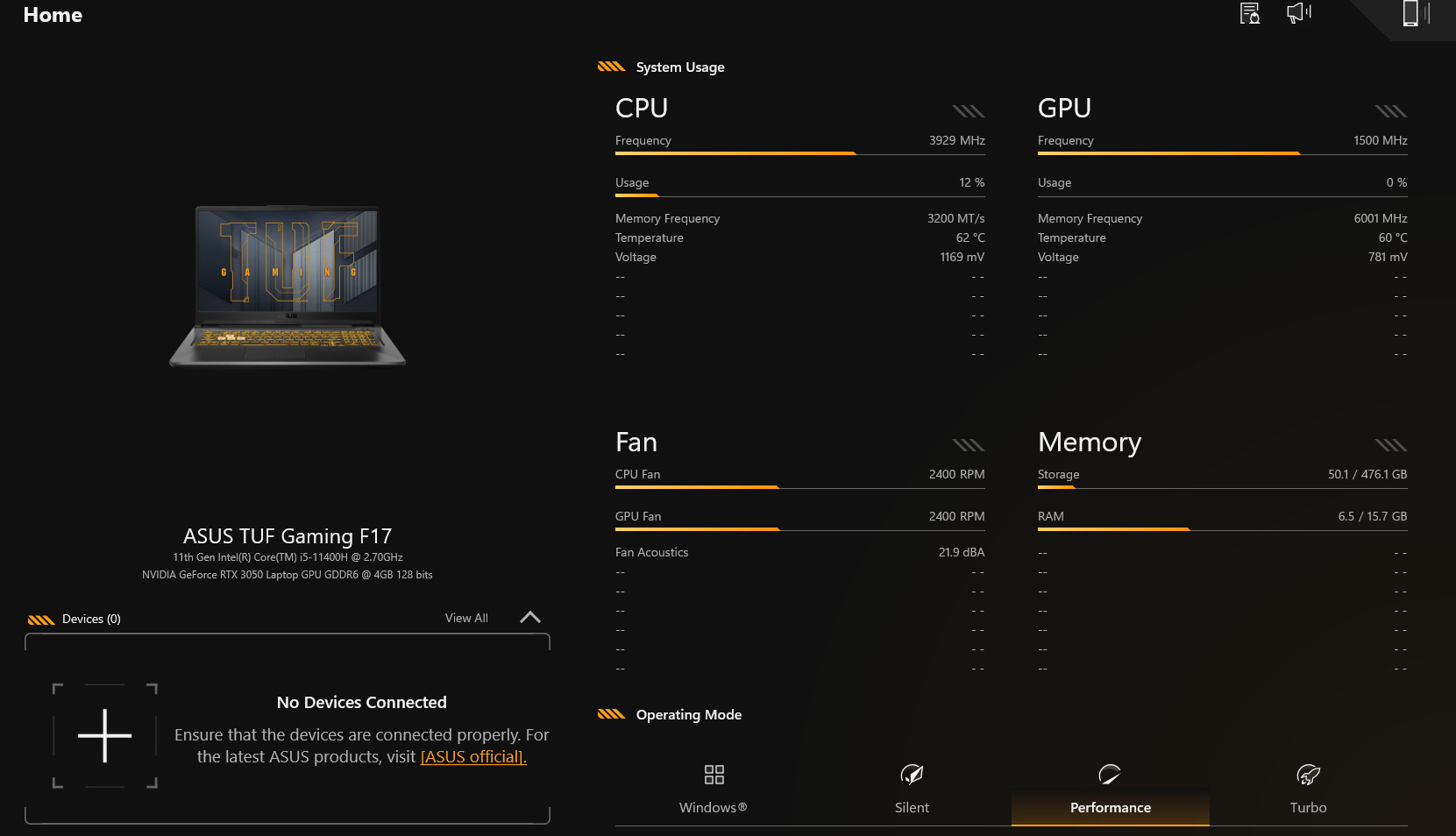Click the System Usage heading
The width and height of the screenshot is (1456, 836).
point(680,67)
